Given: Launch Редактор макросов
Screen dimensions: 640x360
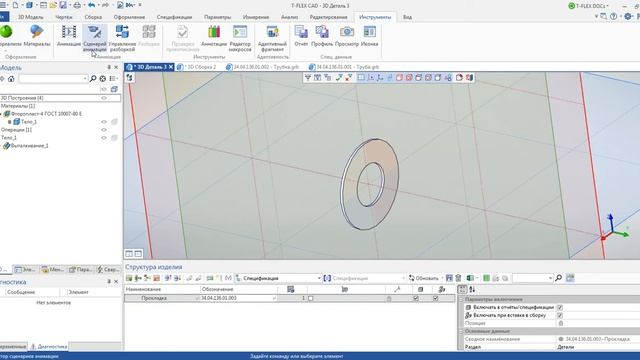Looking at the screenshot, I should point(240,38).
